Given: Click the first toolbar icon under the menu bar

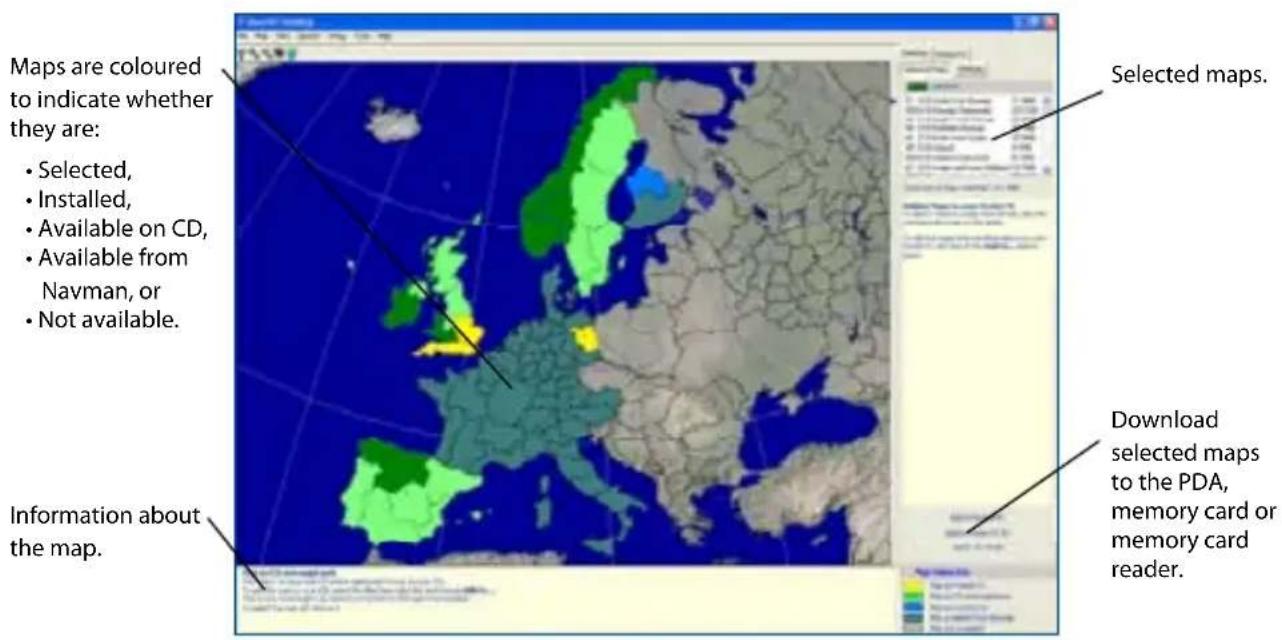Looking at the screenshot, I should pyautogui.click(x=243, y=53).
